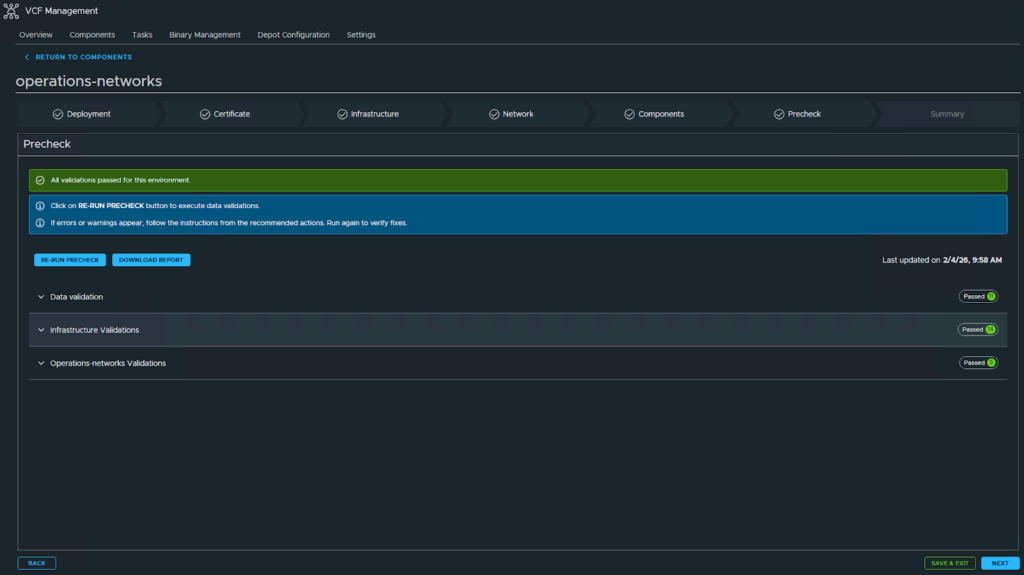Click the Infrastructure step checkmark icon
This screenshot has width=1024, height=575.
click(342, 114)
